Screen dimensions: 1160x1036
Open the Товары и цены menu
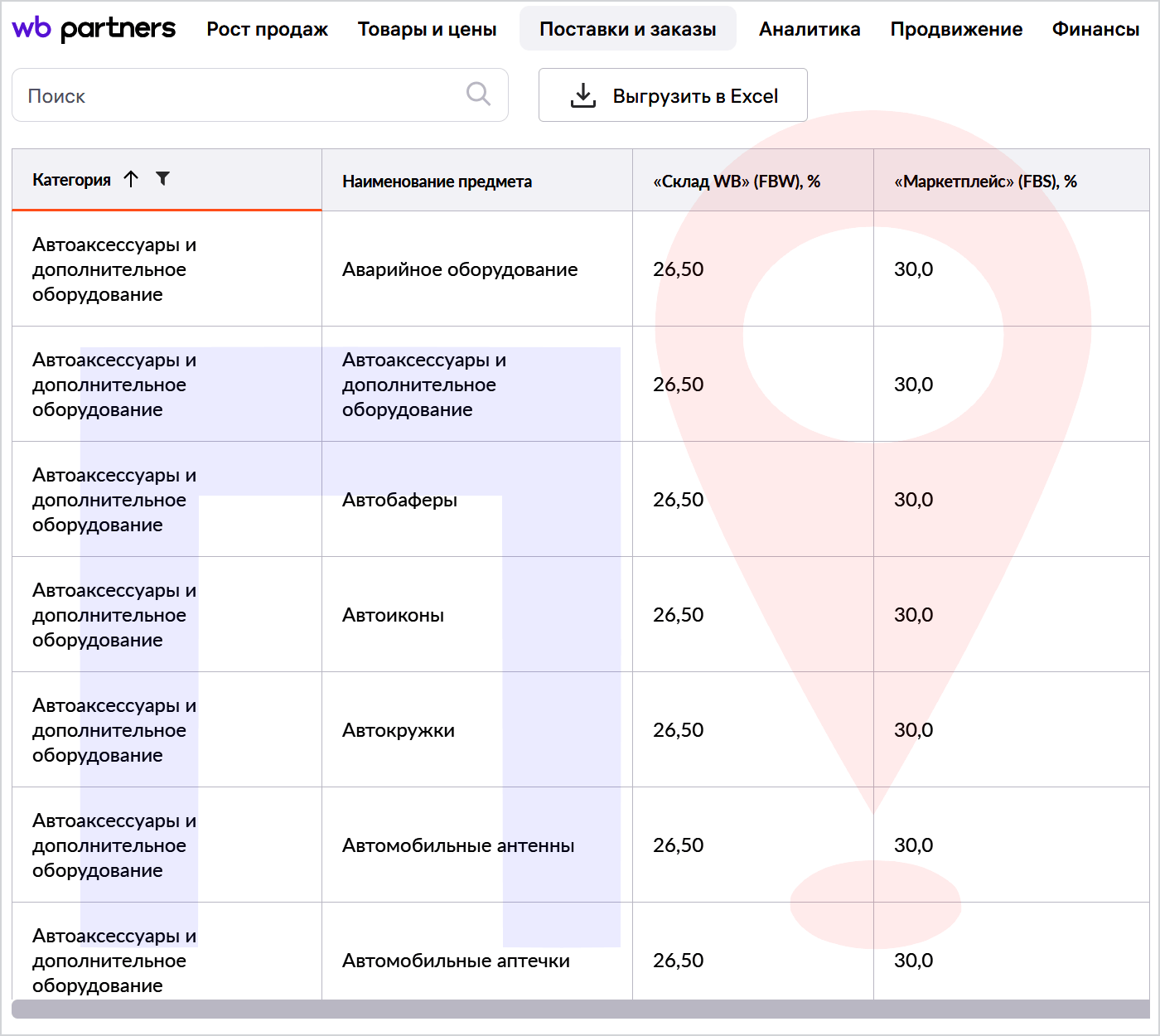point(427,29)
